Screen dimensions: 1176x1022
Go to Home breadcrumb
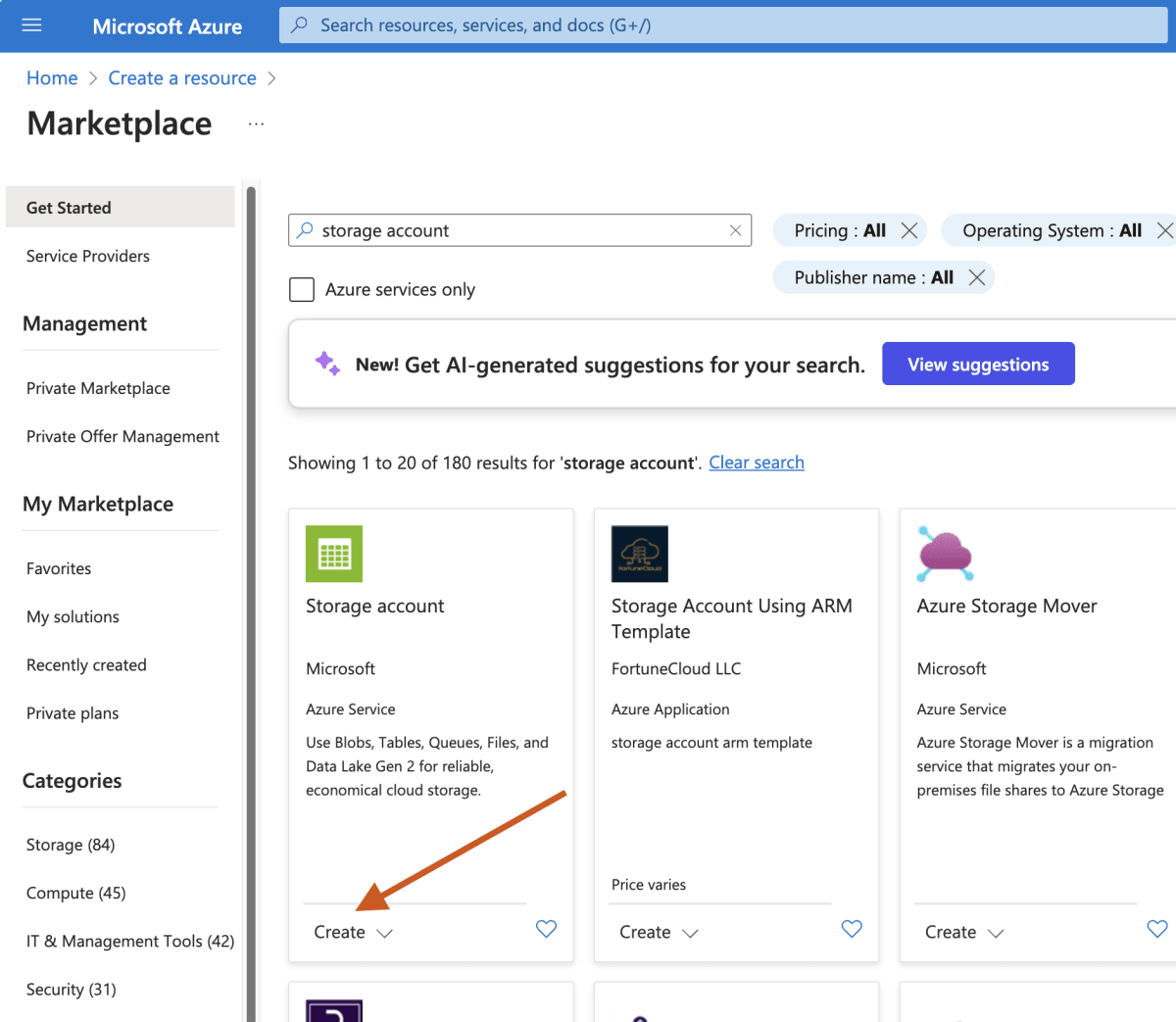[52, 78]
